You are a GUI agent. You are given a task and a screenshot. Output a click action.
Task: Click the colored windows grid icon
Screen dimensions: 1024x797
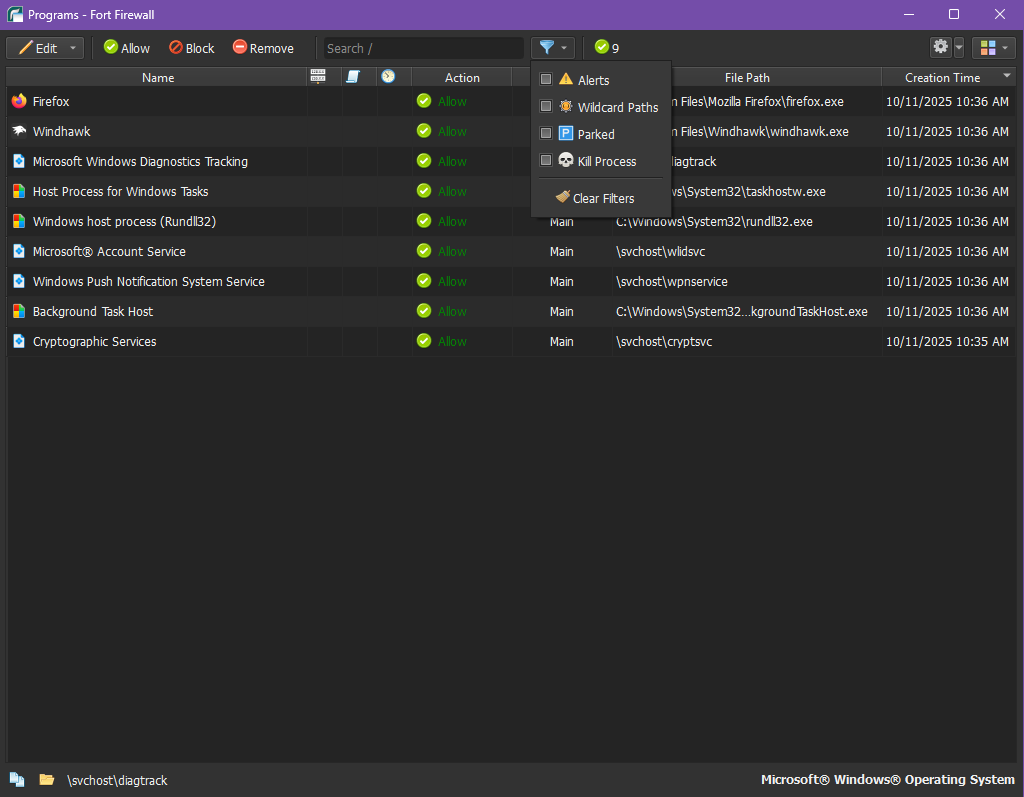tap(988, 48)
